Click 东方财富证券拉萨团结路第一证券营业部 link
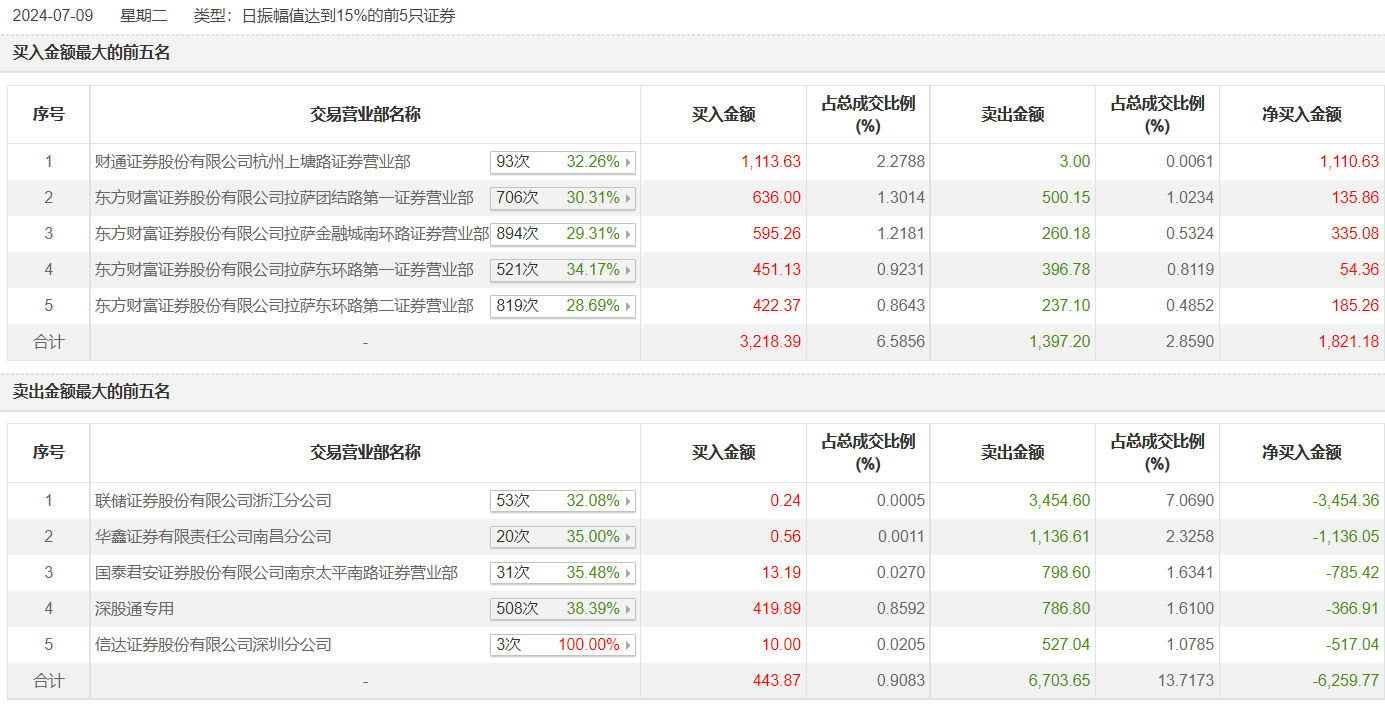 tap(284, 198)
